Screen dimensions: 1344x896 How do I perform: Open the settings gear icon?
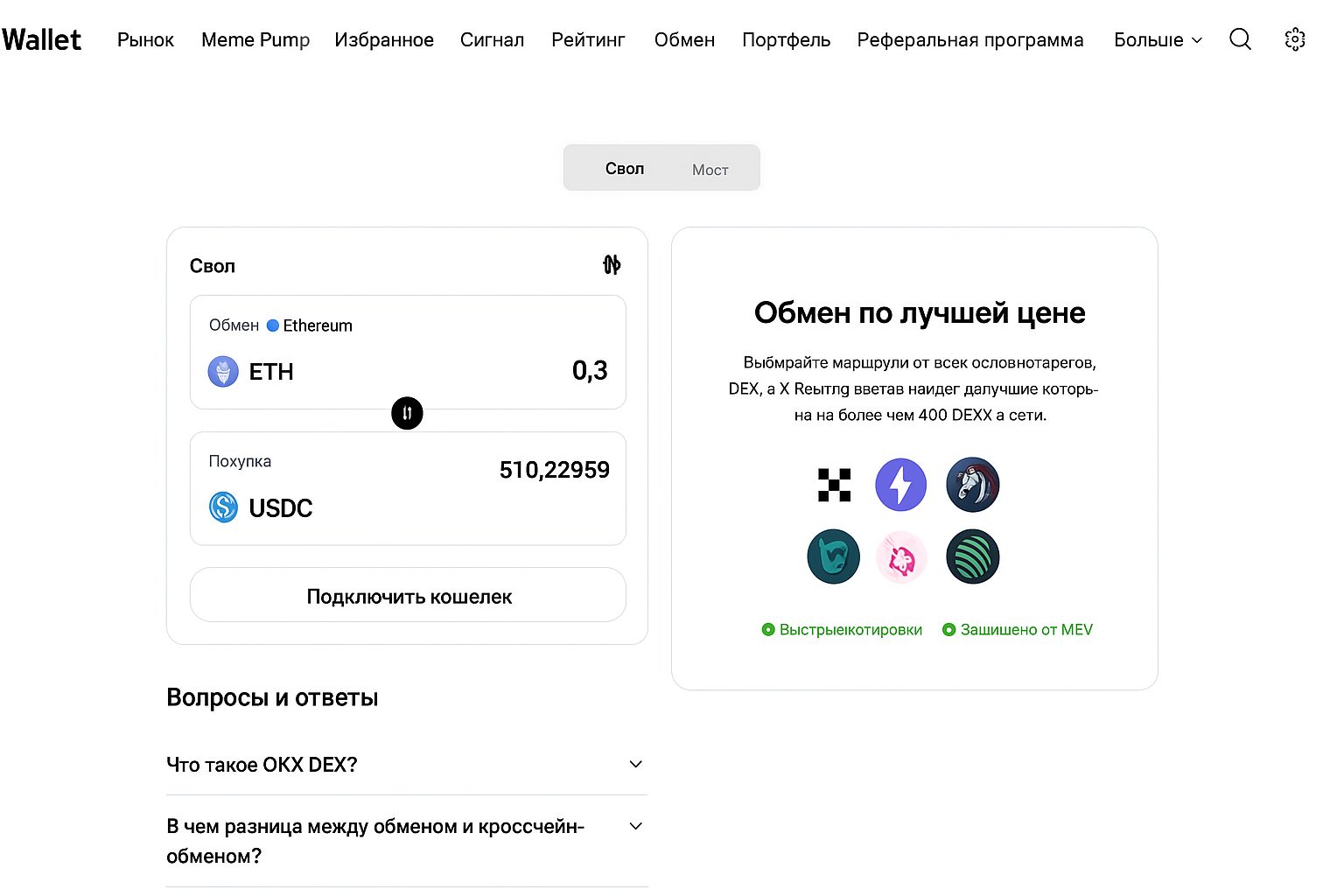click(1295, 39)
